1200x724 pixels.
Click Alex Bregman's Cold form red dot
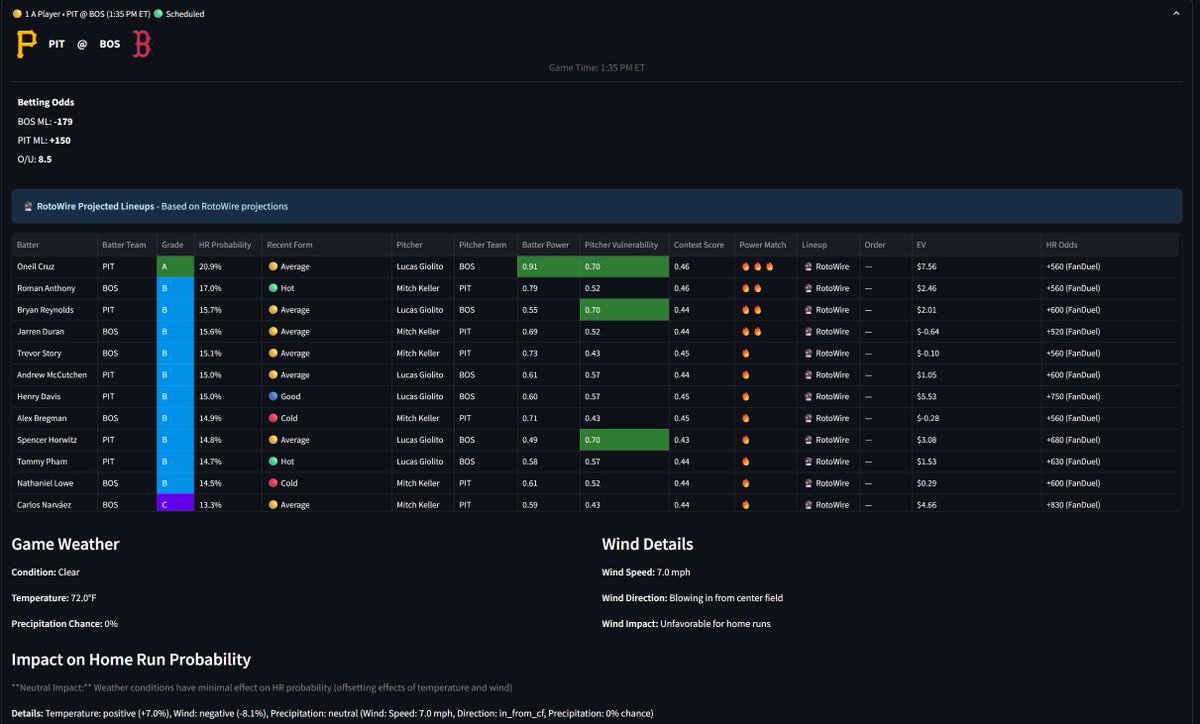(x=273, y=418)
